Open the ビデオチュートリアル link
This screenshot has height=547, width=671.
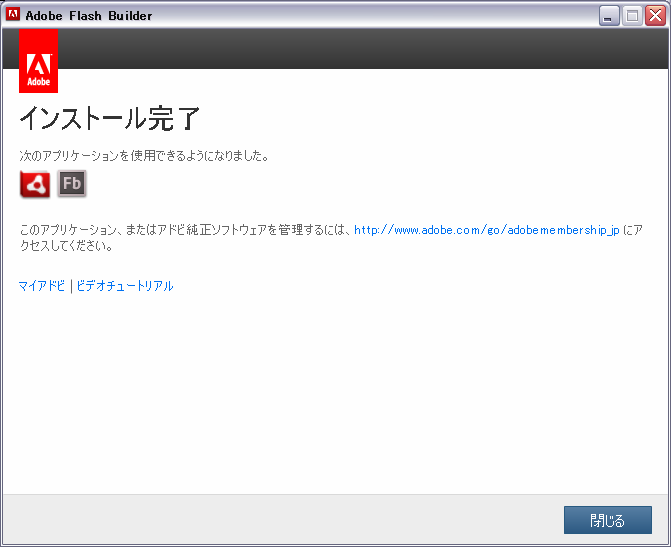click(x=125, y=285)
